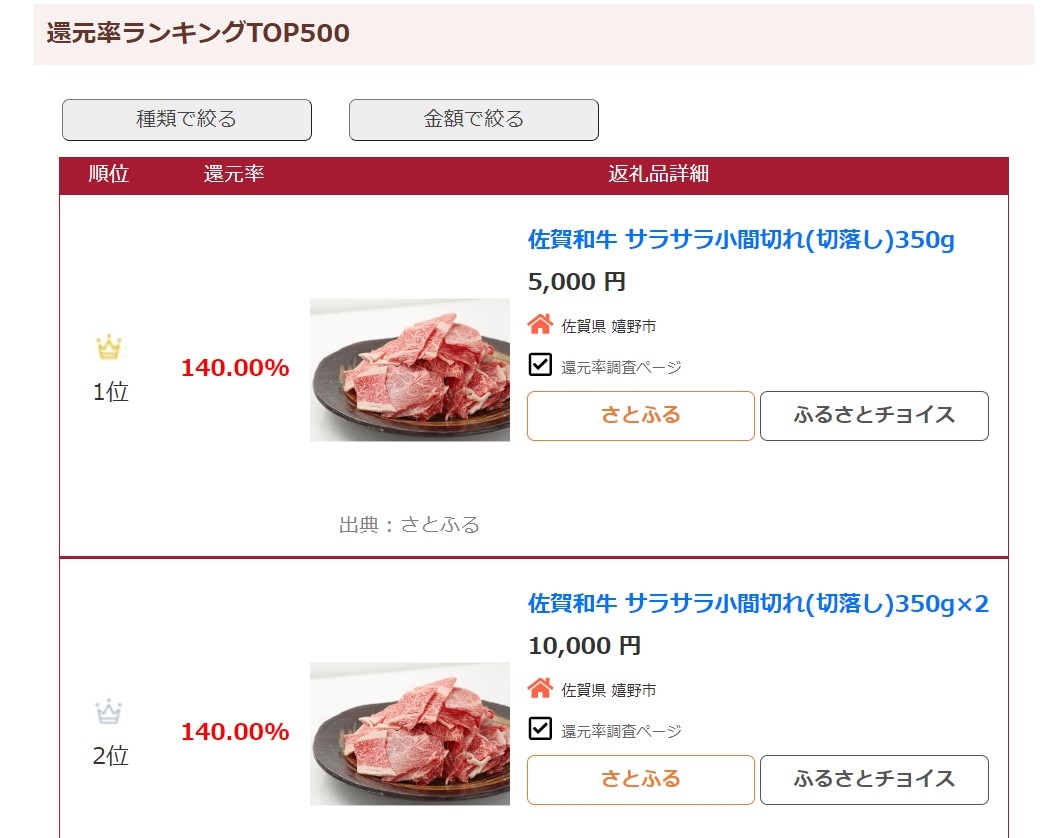
Task: Open さとふる for the first product
Action: point(640,415)
